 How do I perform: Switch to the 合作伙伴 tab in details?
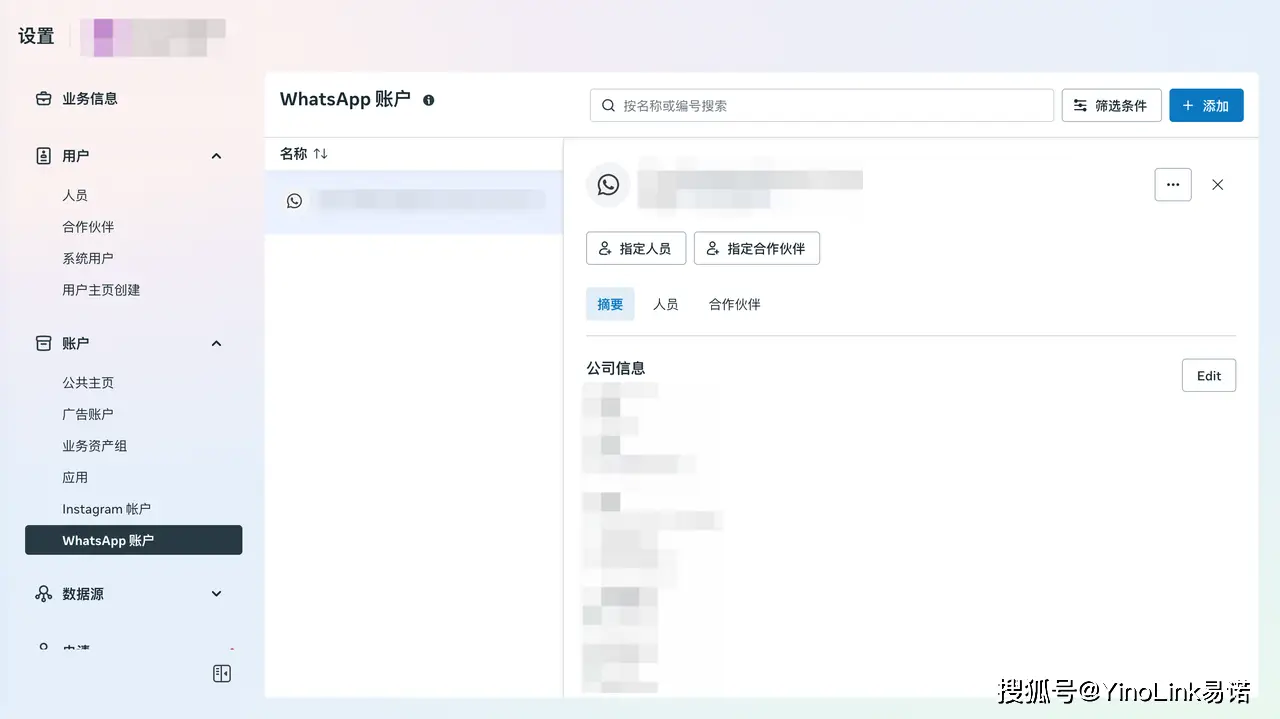click(734, 304)
